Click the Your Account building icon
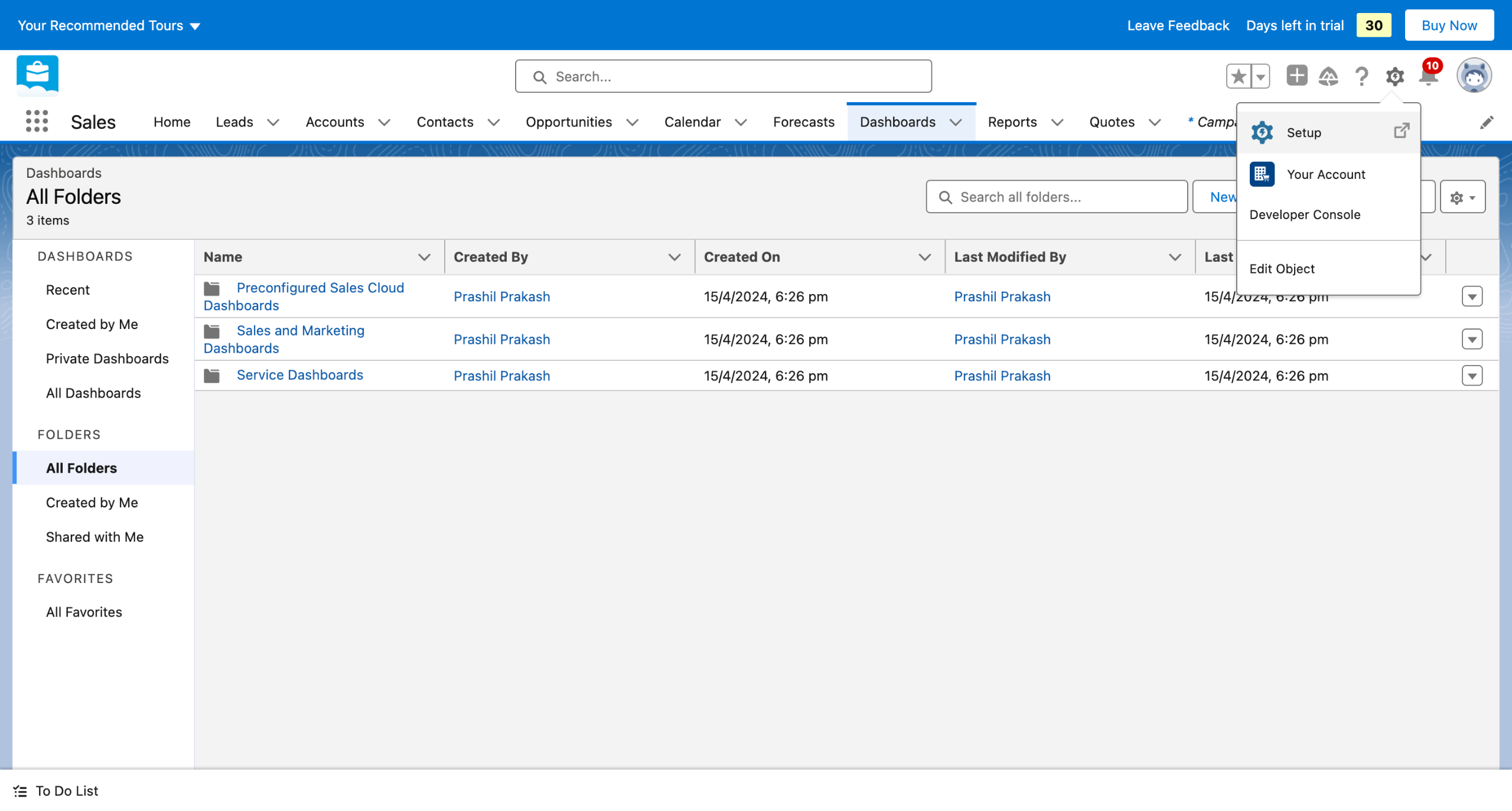Screen dimensions: 1512x811 (1262, 174)
